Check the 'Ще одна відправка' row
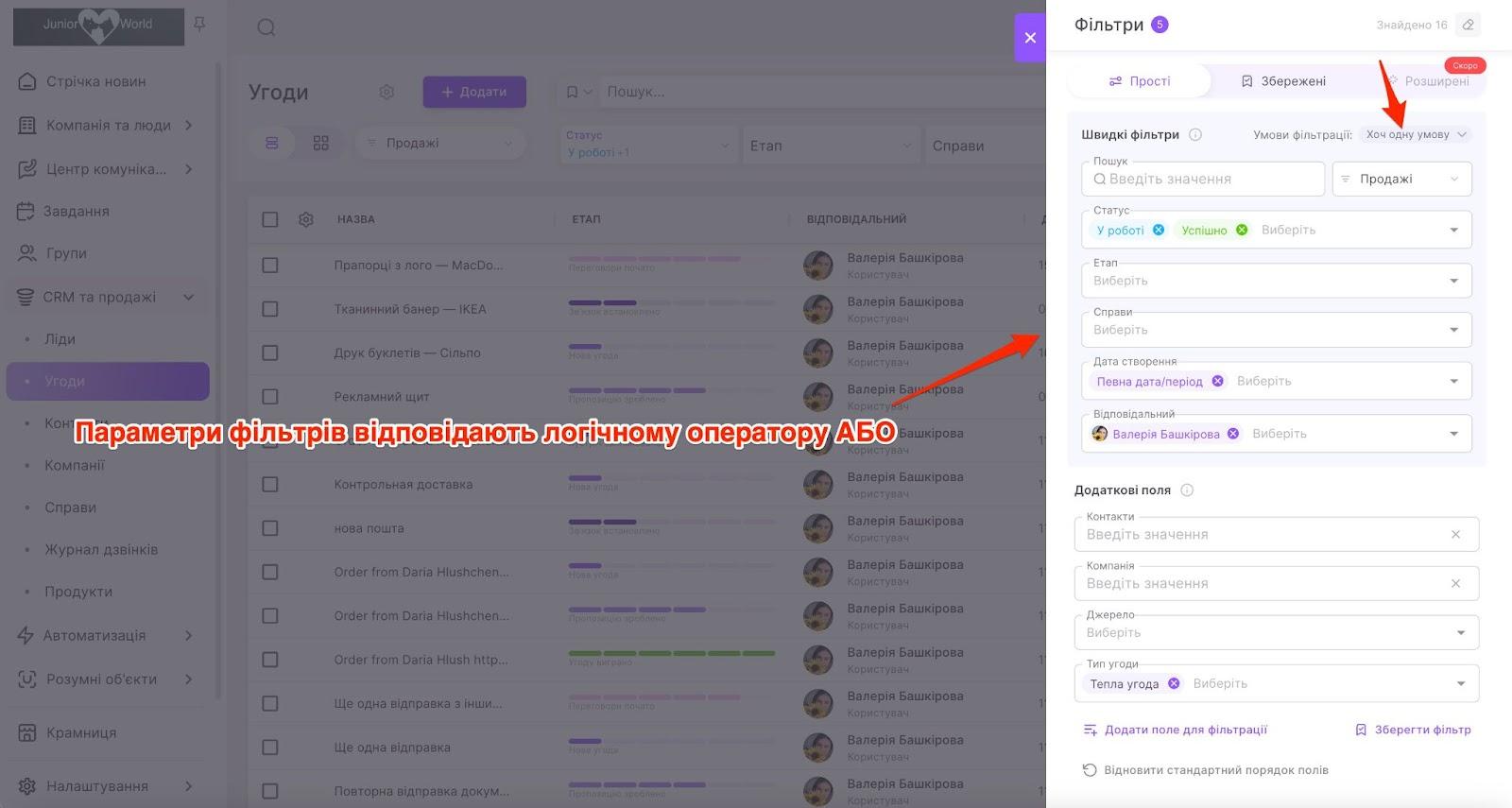1512x808 pixels. coord(270,748)
